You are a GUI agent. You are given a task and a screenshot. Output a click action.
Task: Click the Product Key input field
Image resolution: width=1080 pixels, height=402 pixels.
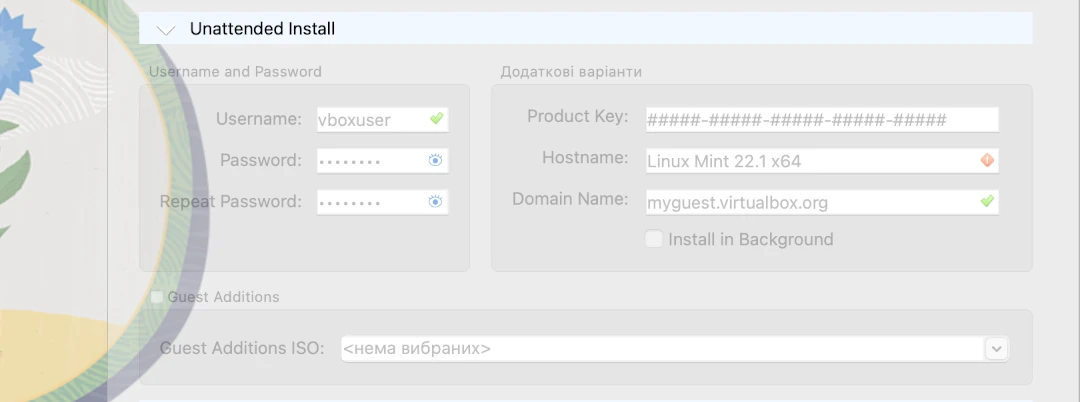822,120
